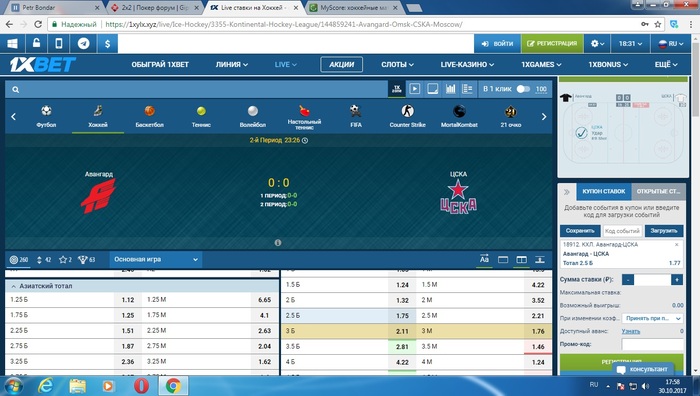Open the Telegram channel icon
700x396 pixels.
click(83, 44)
